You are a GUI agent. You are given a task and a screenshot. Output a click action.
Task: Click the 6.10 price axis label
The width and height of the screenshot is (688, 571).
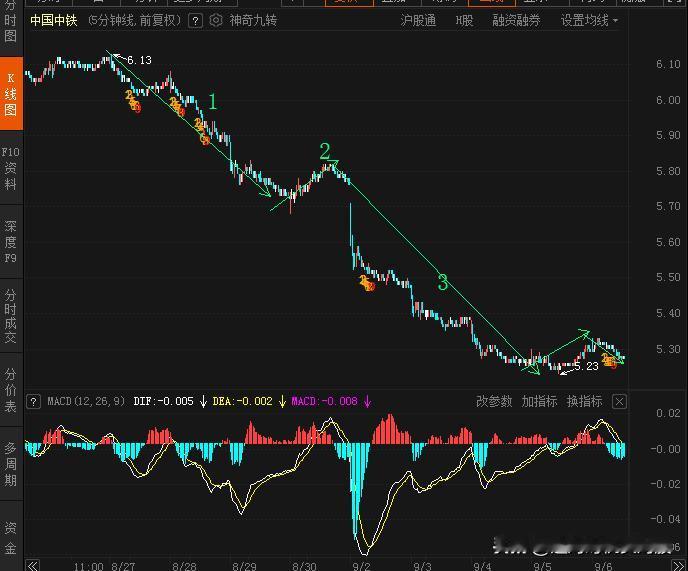[668, 65]
